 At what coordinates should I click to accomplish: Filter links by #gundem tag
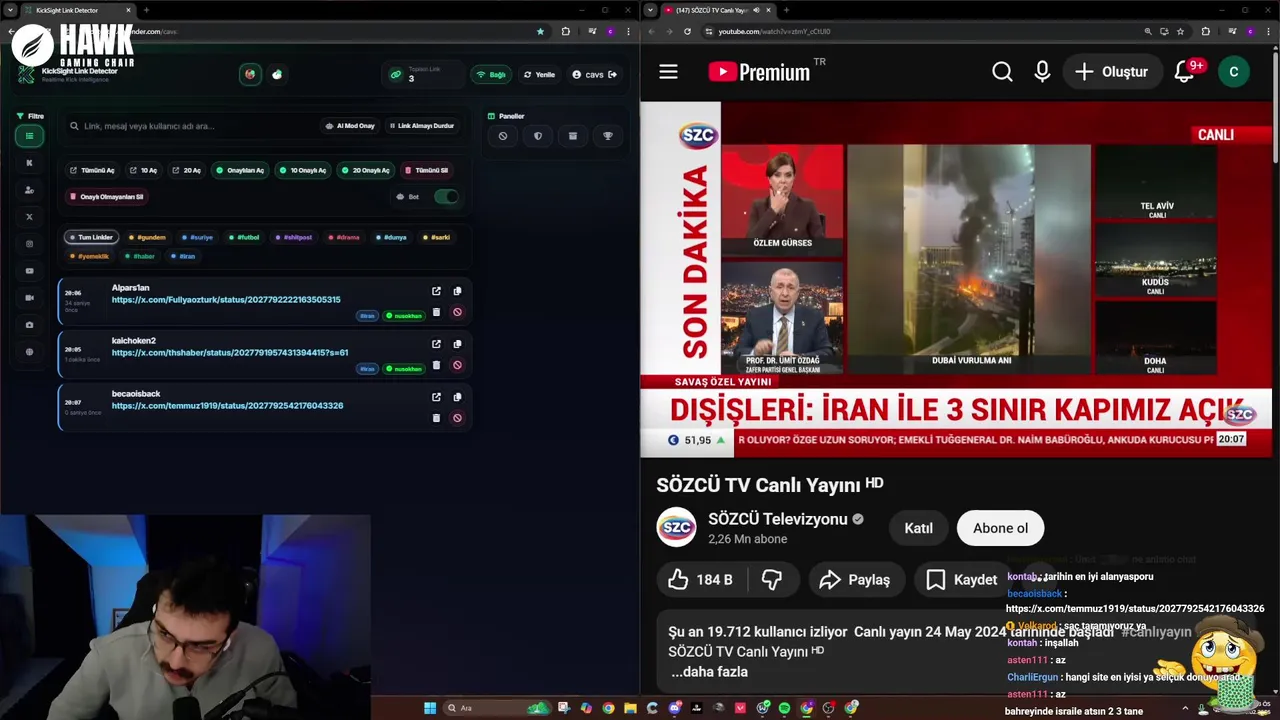[x=148, y=237]
